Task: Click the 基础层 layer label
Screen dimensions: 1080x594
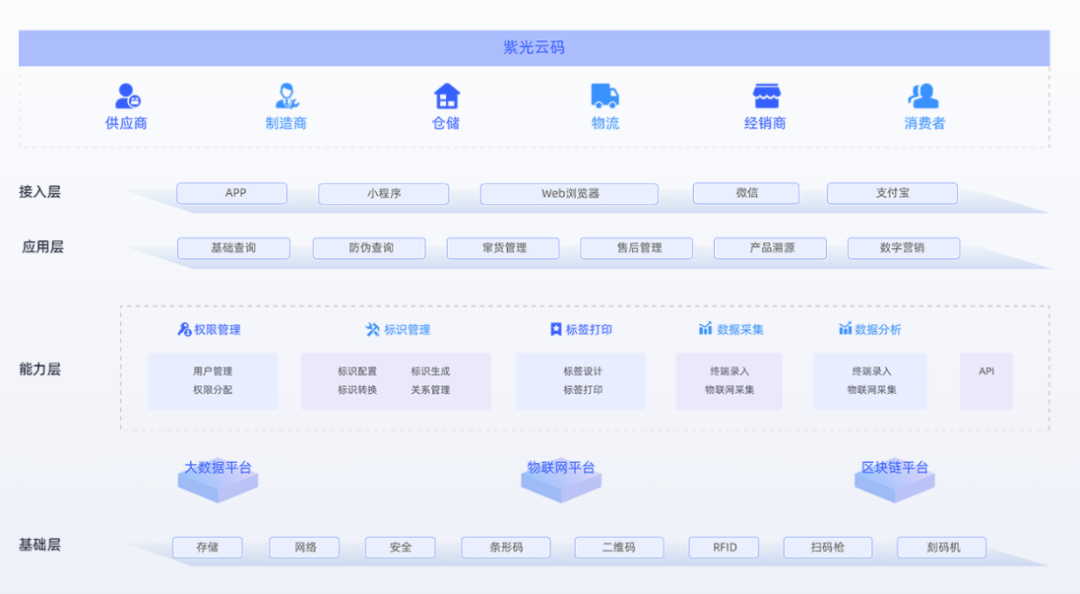Action: [x=40, y=545]
